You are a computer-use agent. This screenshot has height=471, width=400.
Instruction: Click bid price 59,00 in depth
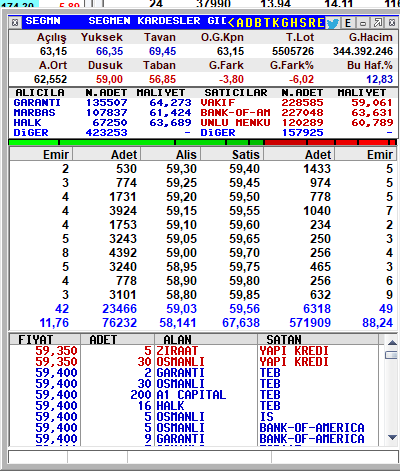(x=182, y=253)
